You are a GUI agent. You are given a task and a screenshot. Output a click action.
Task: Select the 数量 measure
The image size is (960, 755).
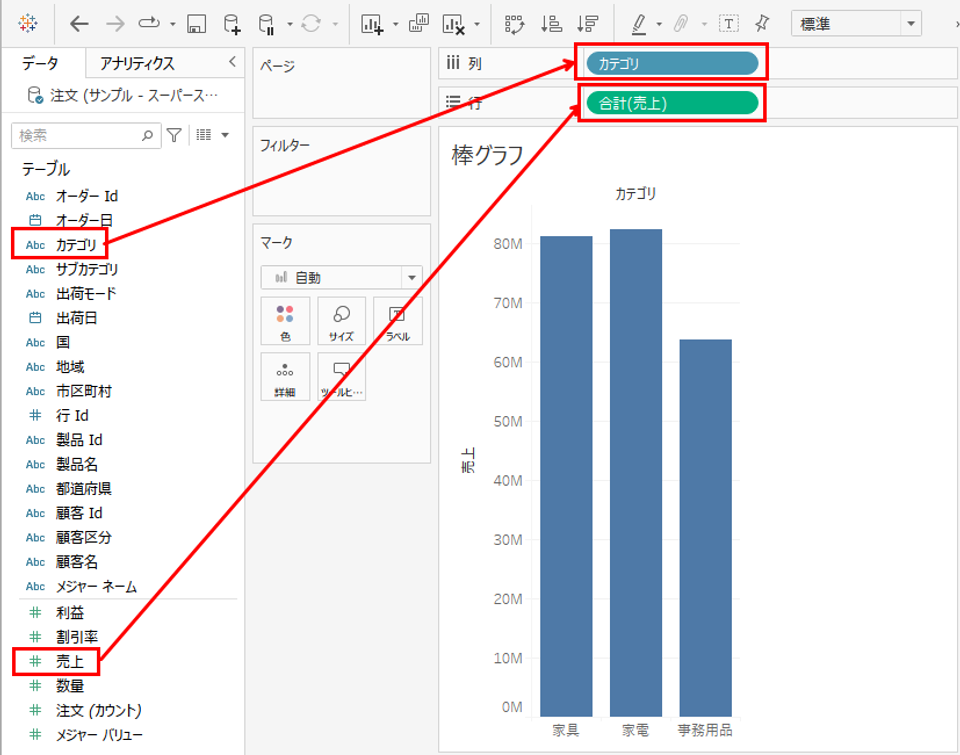(70, 686)
